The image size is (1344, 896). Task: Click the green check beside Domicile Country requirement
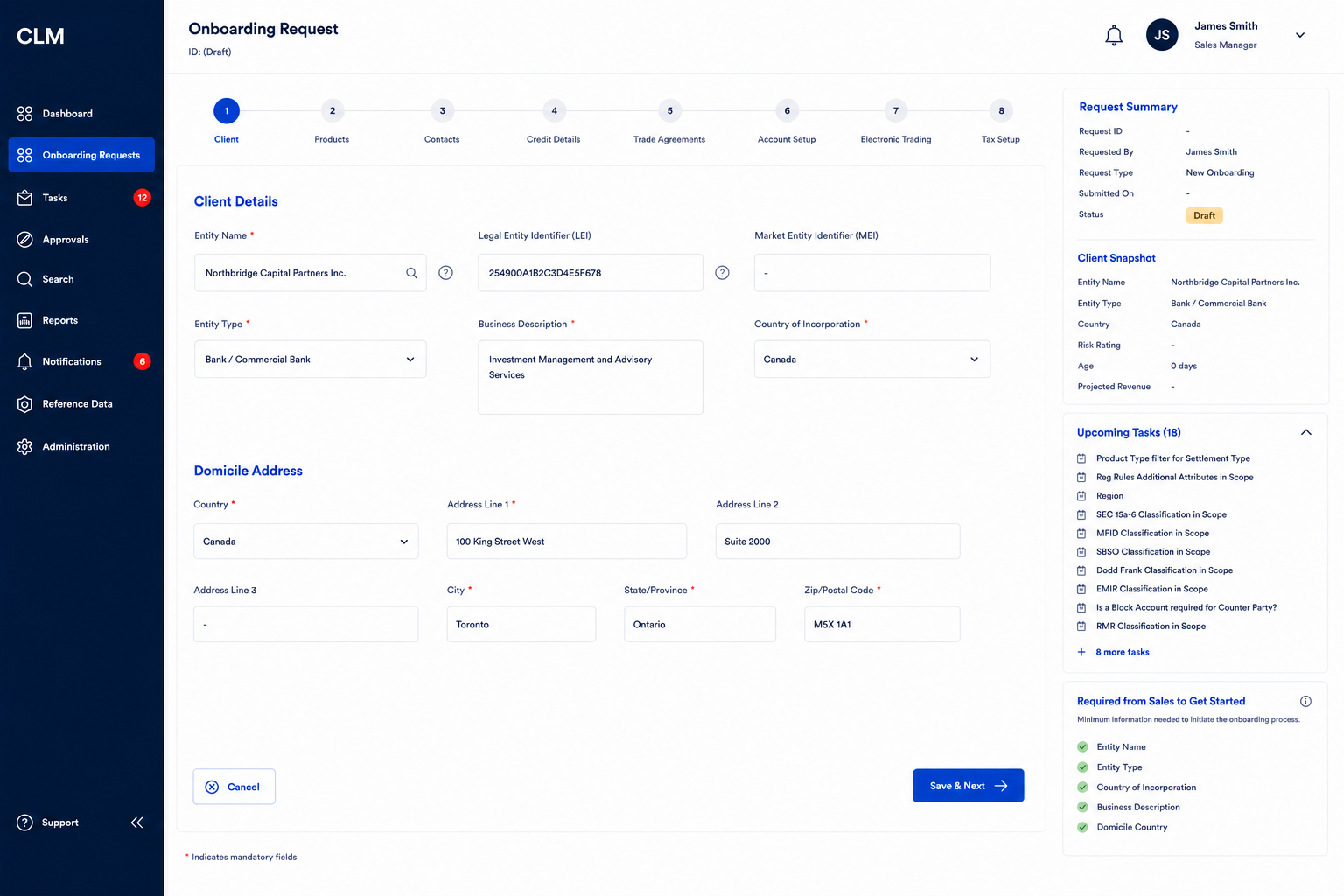1082,827
